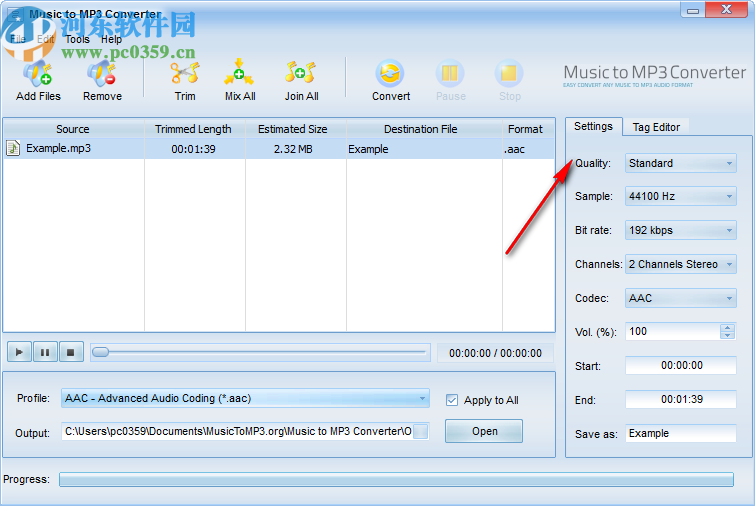This screenshot has width=755, height=506.
Task: Click the Open output folder button
Action: point(484,431)
